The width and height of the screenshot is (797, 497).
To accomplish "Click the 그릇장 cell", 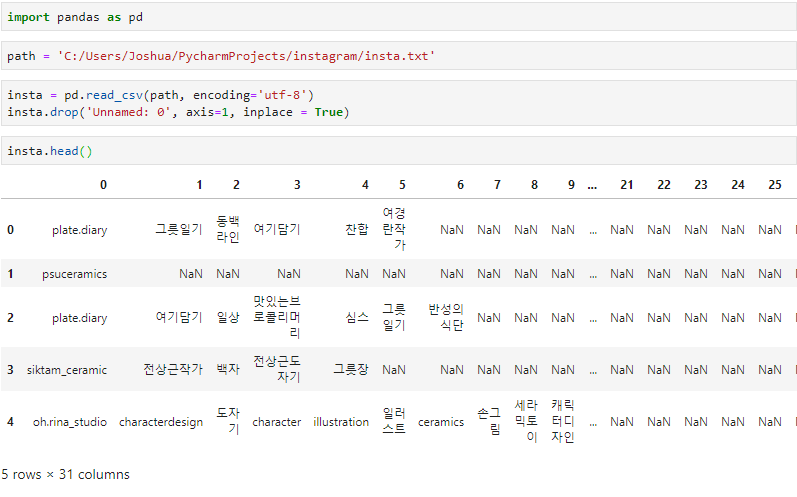I will [x=351, y=370].
